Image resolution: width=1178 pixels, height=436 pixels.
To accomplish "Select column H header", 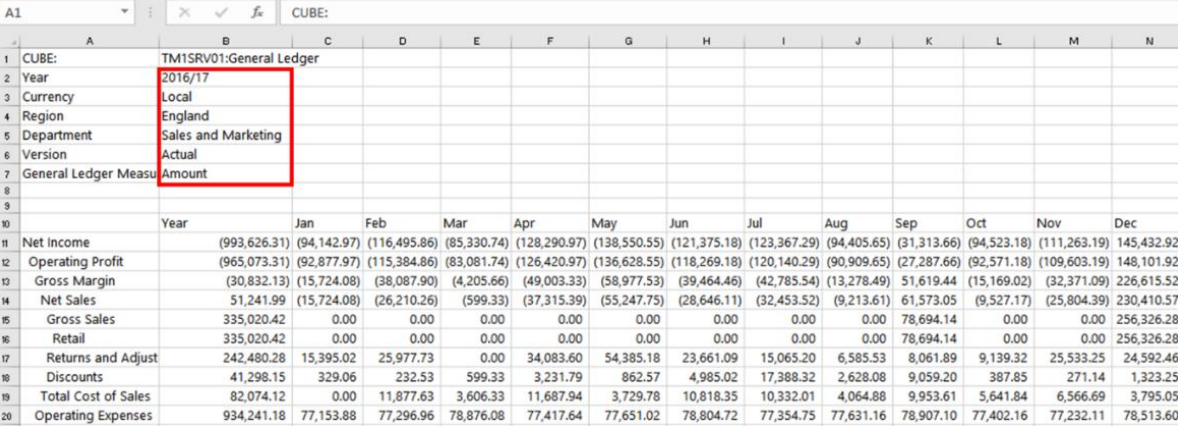I will coord(706,42).
